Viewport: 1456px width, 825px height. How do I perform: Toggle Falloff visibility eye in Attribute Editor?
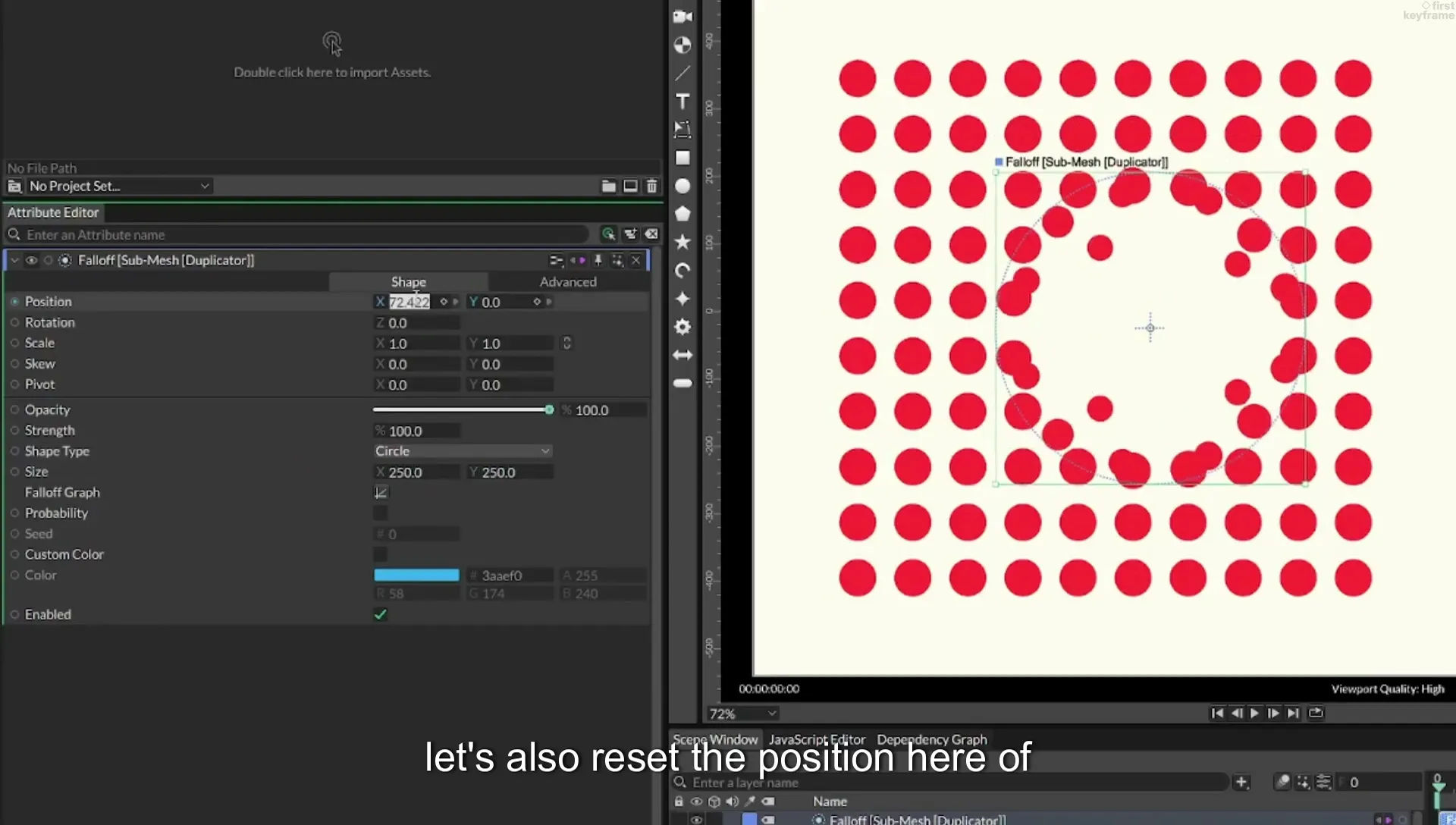31,260
